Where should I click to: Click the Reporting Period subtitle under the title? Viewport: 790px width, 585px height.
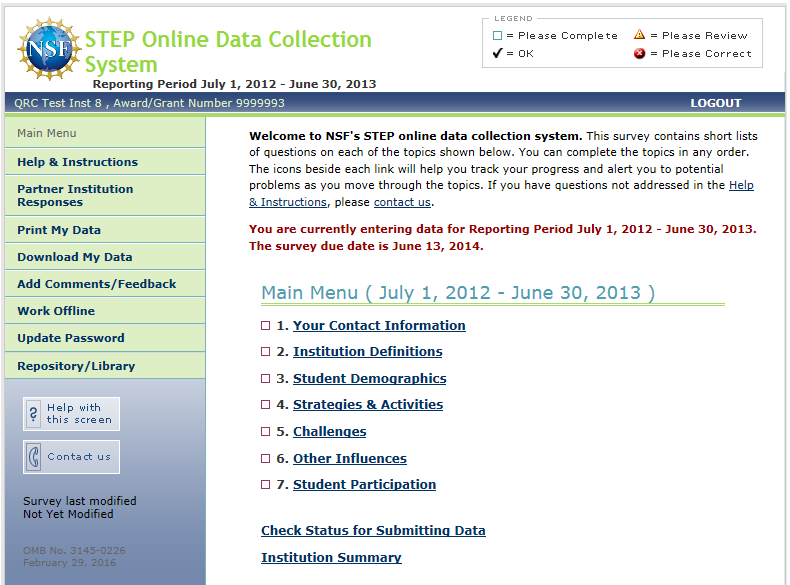tap(234, 84)
